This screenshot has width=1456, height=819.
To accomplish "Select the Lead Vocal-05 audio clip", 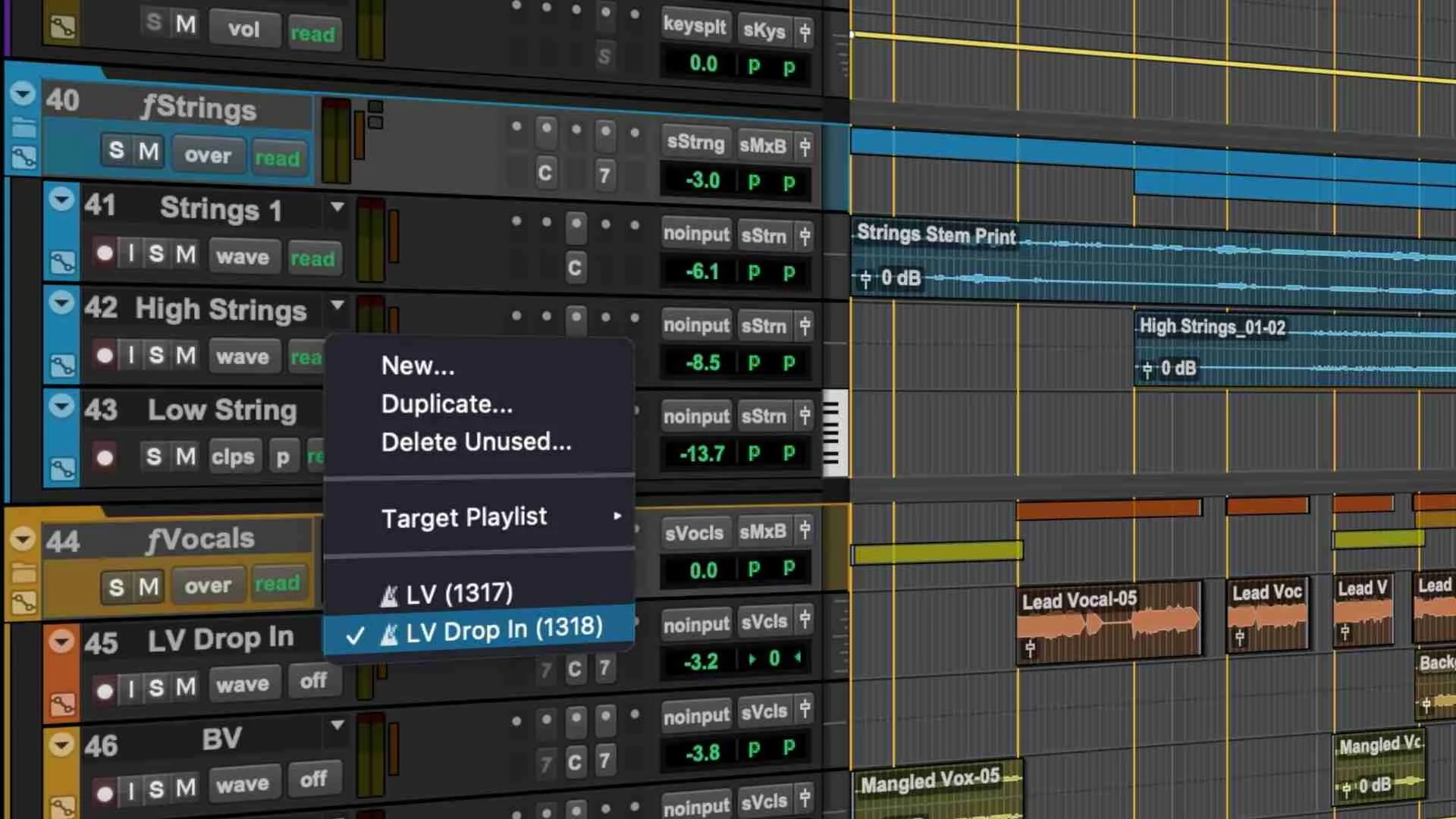I will [1108, 622].
